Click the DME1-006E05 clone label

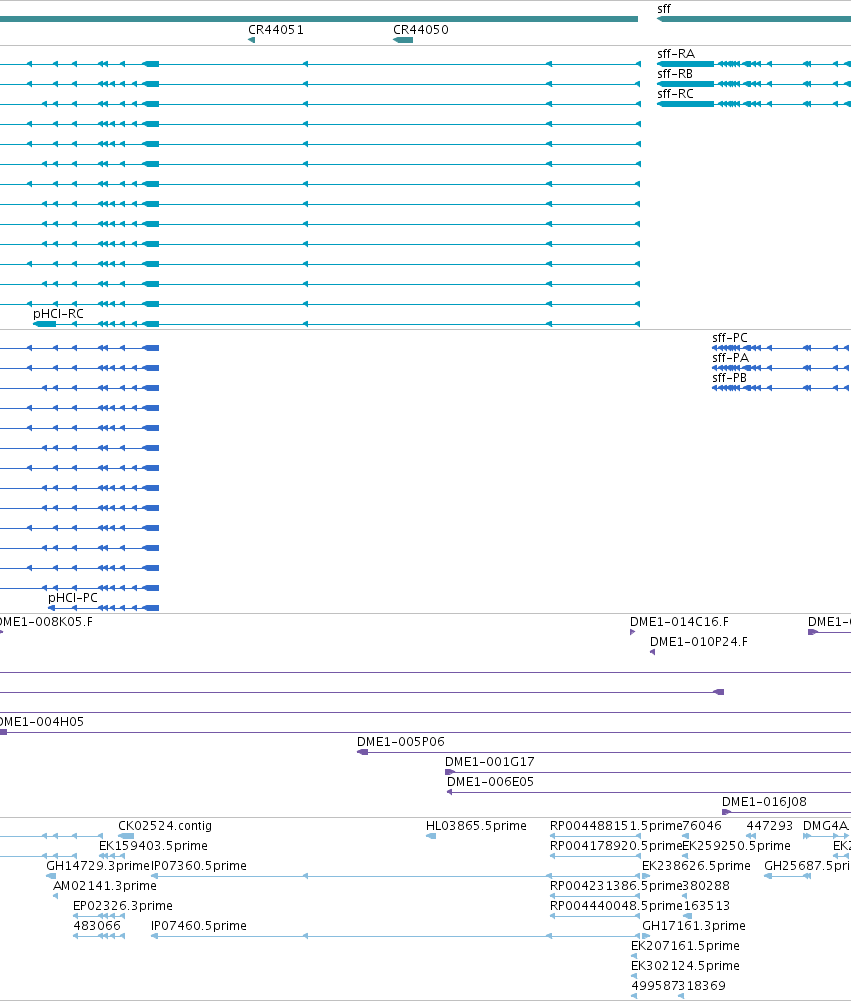point(490,782)
